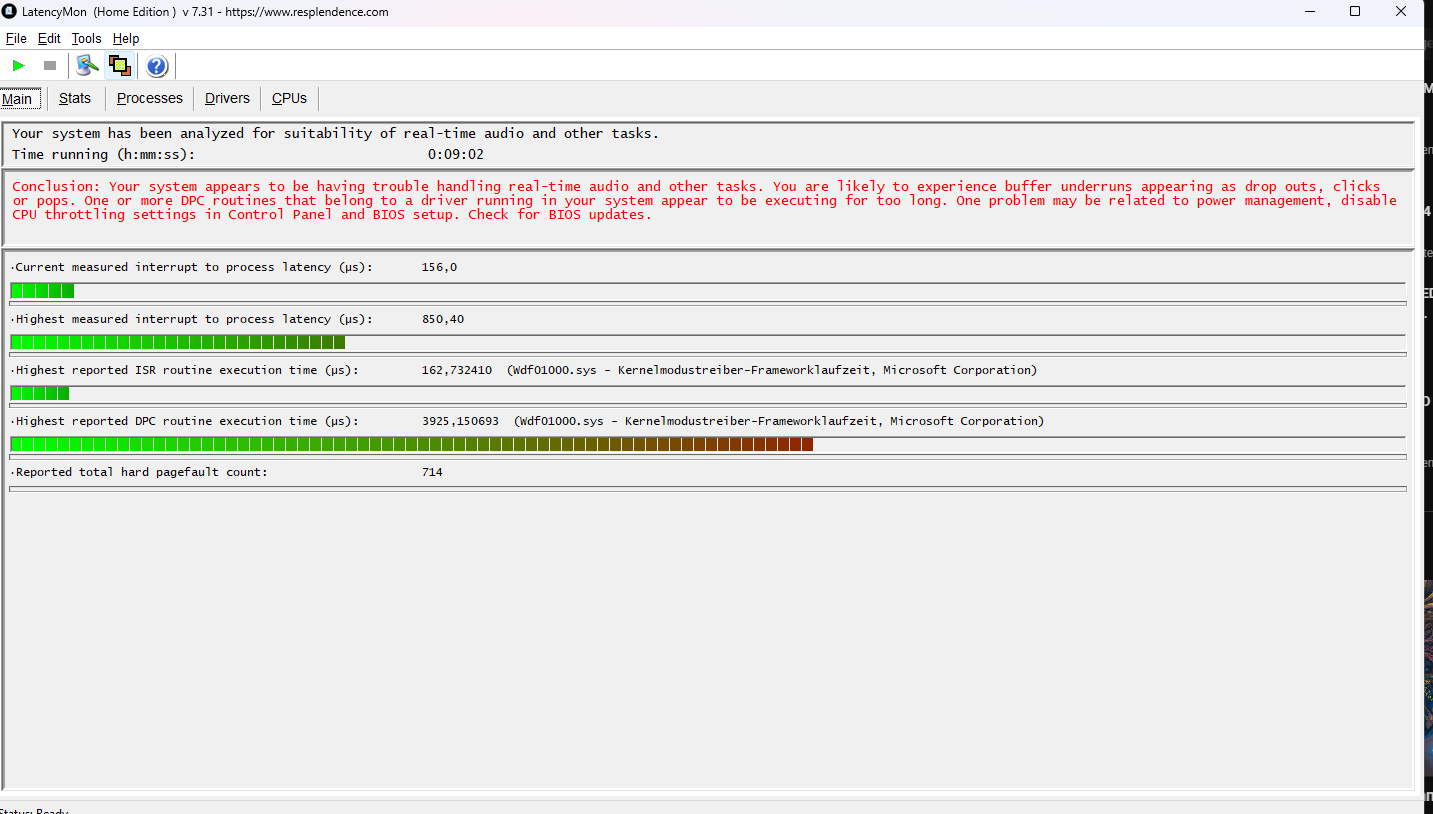Click the Wdf01000.sys driver name on DPC row
The image size is (1433, 814).
coord(562,421)
